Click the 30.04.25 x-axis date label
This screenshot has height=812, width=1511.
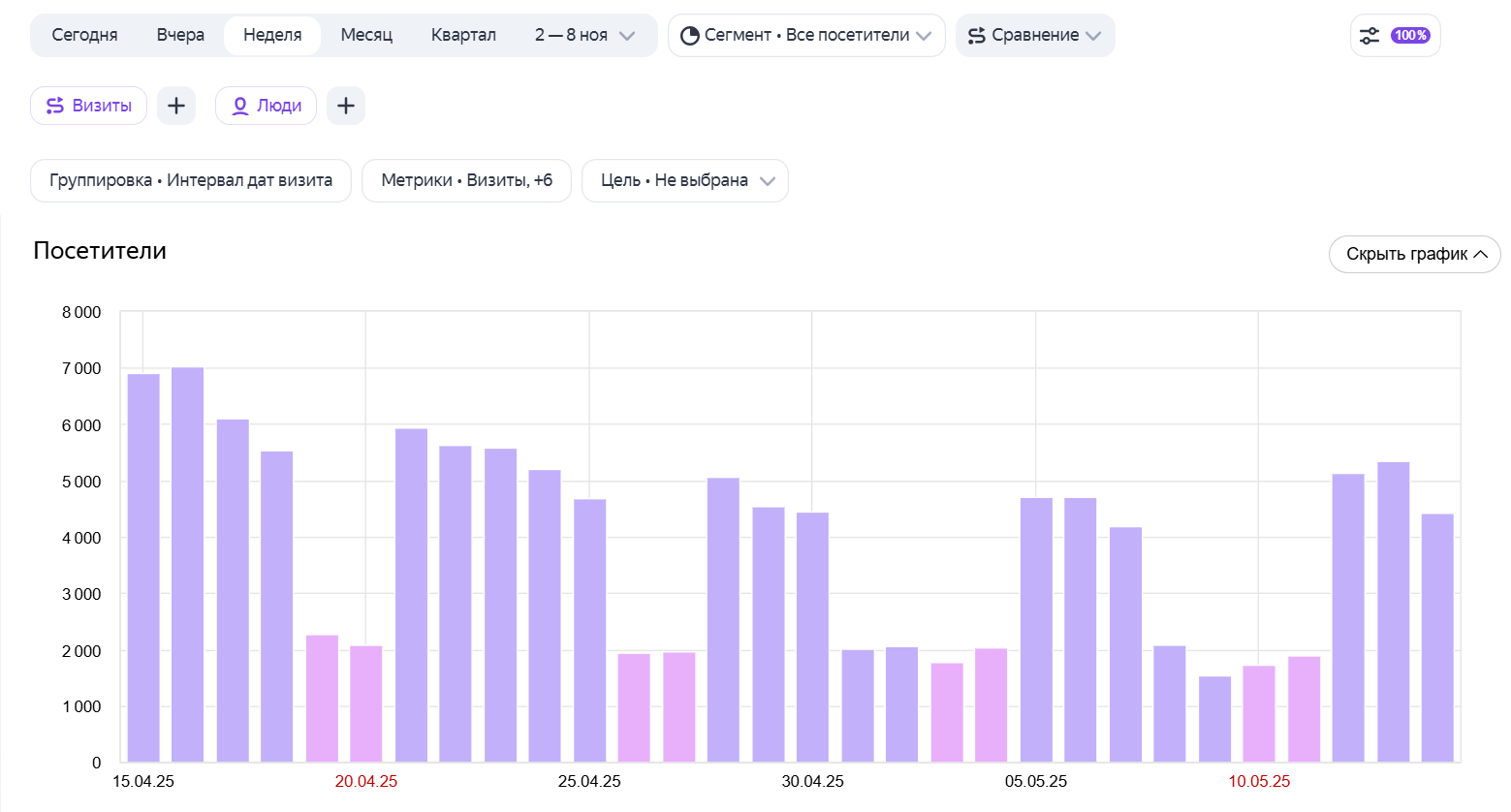(812, 781)
